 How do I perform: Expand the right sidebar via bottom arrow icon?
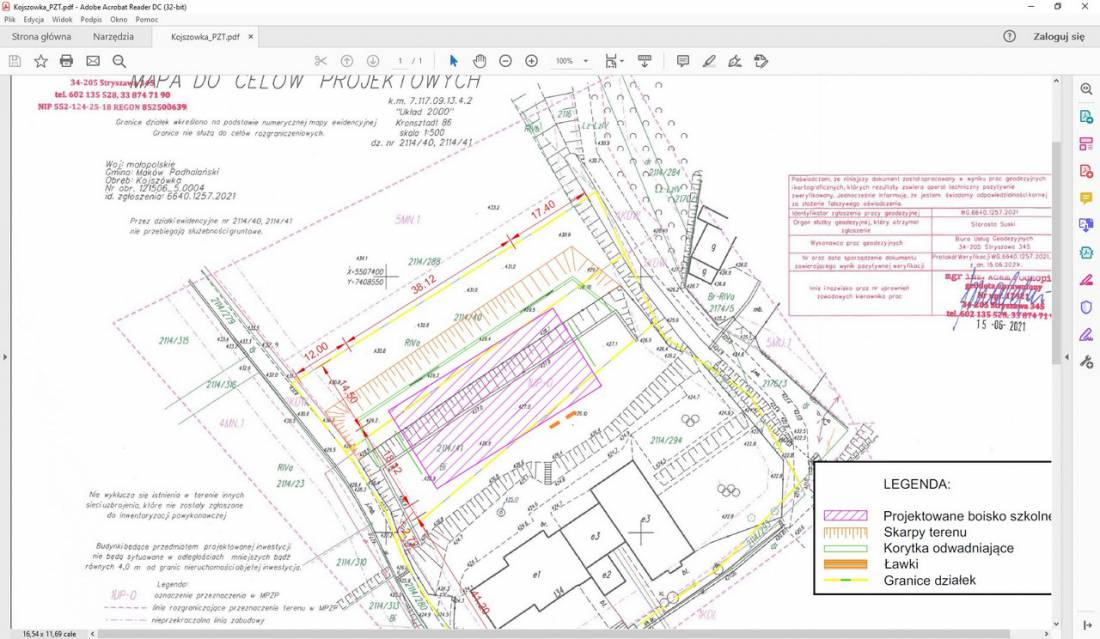pyautogui.click(x=1086, y=625)
